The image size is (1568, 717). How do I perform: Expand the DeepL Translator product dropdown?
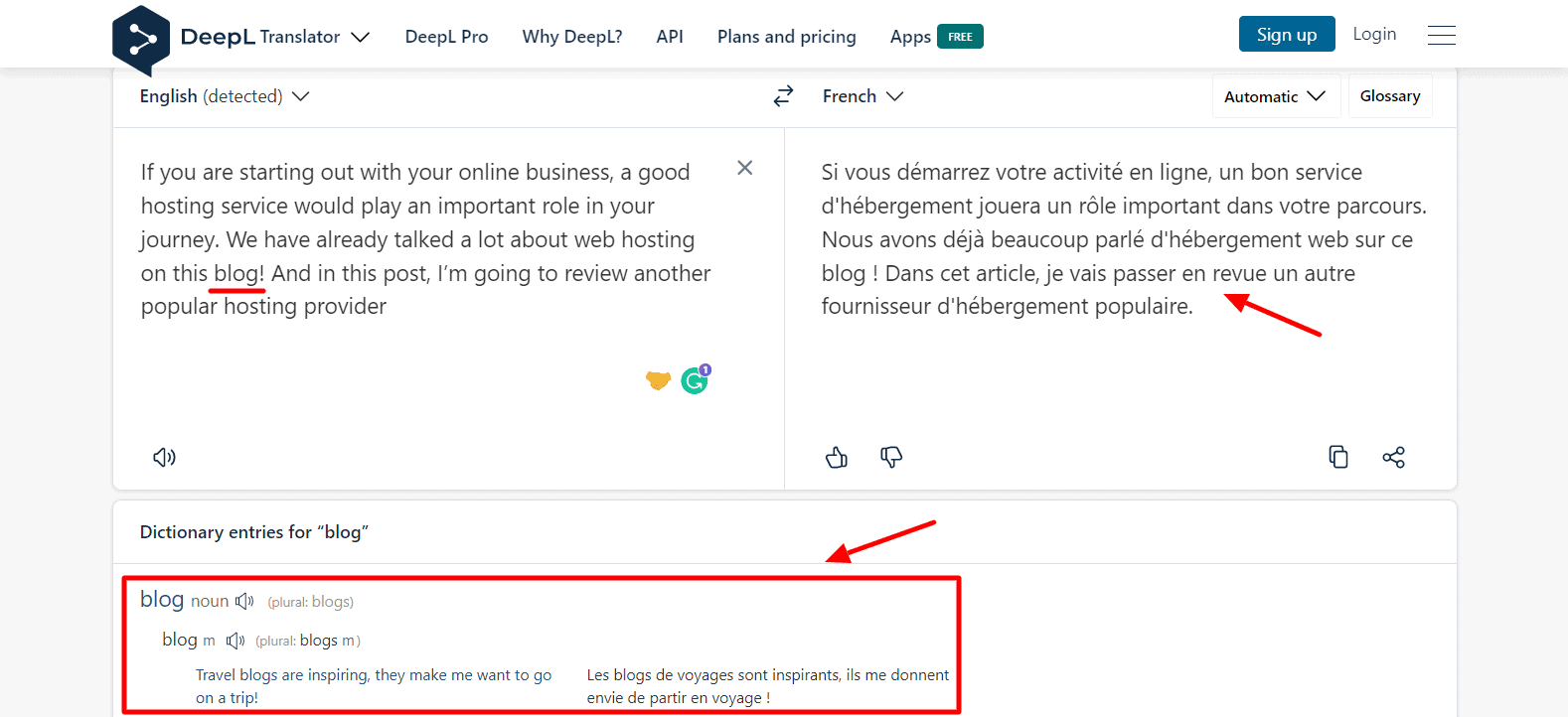point(360,37)
